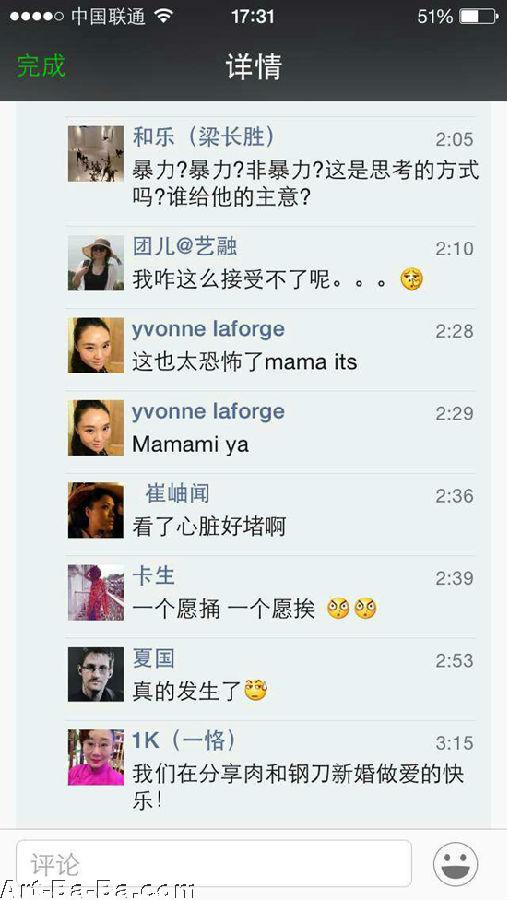
Task: Tap the emoji smiley button
Action: [x=455, y=864]
